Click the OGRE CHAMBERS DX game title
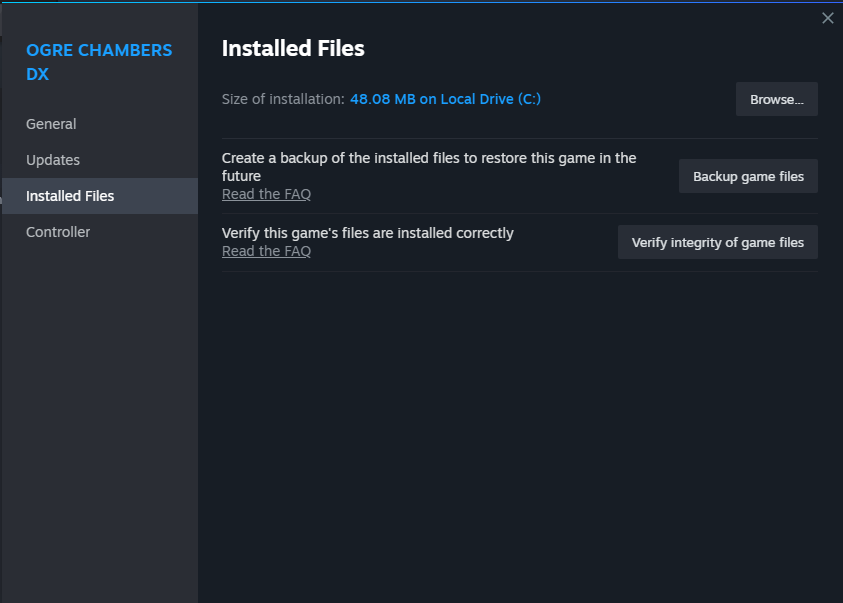The width and height of the screenshot is (843, 603). pos(99,61)
